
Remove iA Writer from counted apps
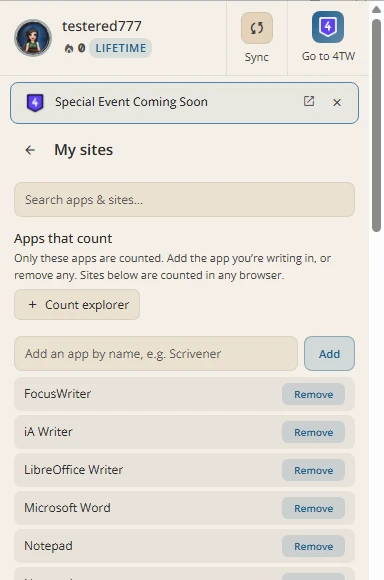tap(313, 432)
